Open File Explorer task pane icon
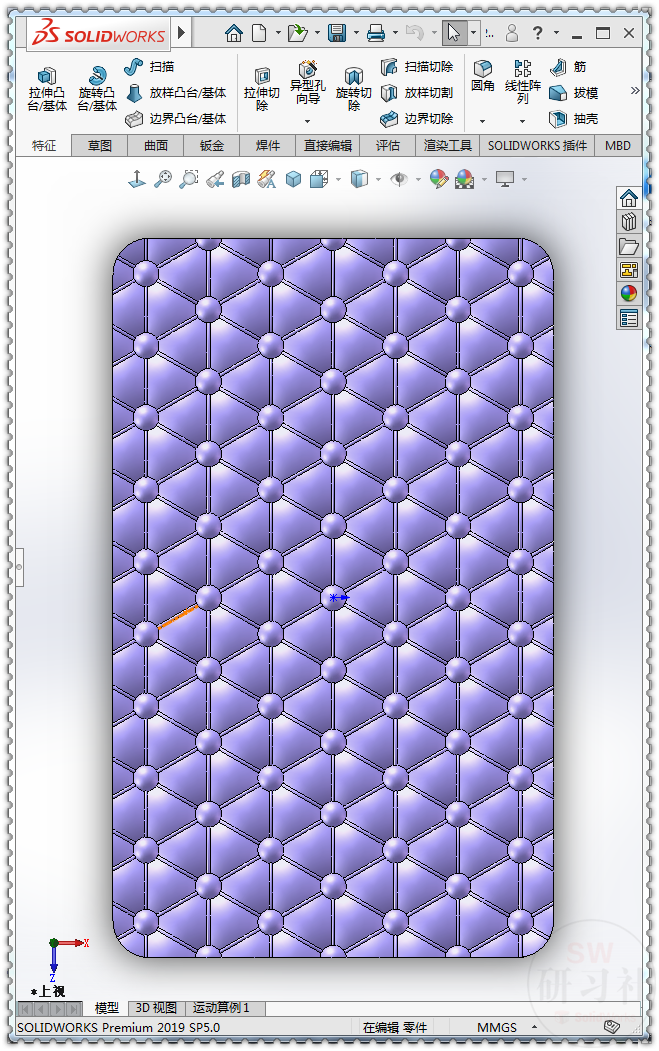Screen dimensions: 659x1051 629,246
